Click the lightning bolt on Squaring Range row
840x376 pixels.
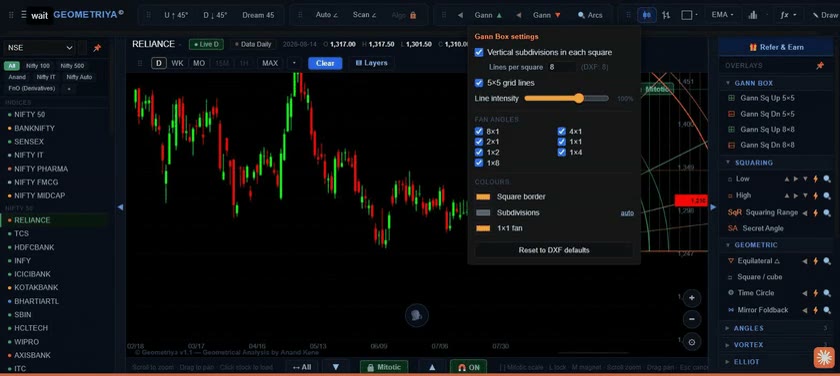click(816, 213)
